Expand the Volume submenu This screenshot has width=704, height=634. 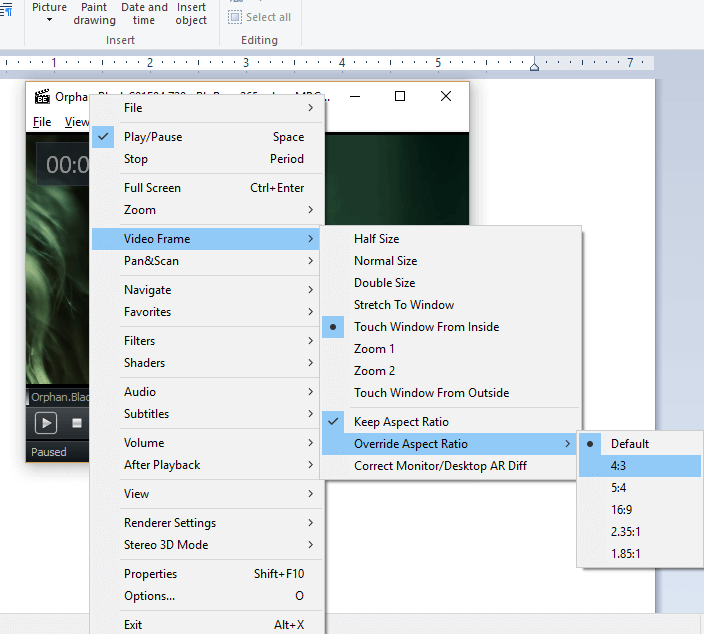[206, 443]
